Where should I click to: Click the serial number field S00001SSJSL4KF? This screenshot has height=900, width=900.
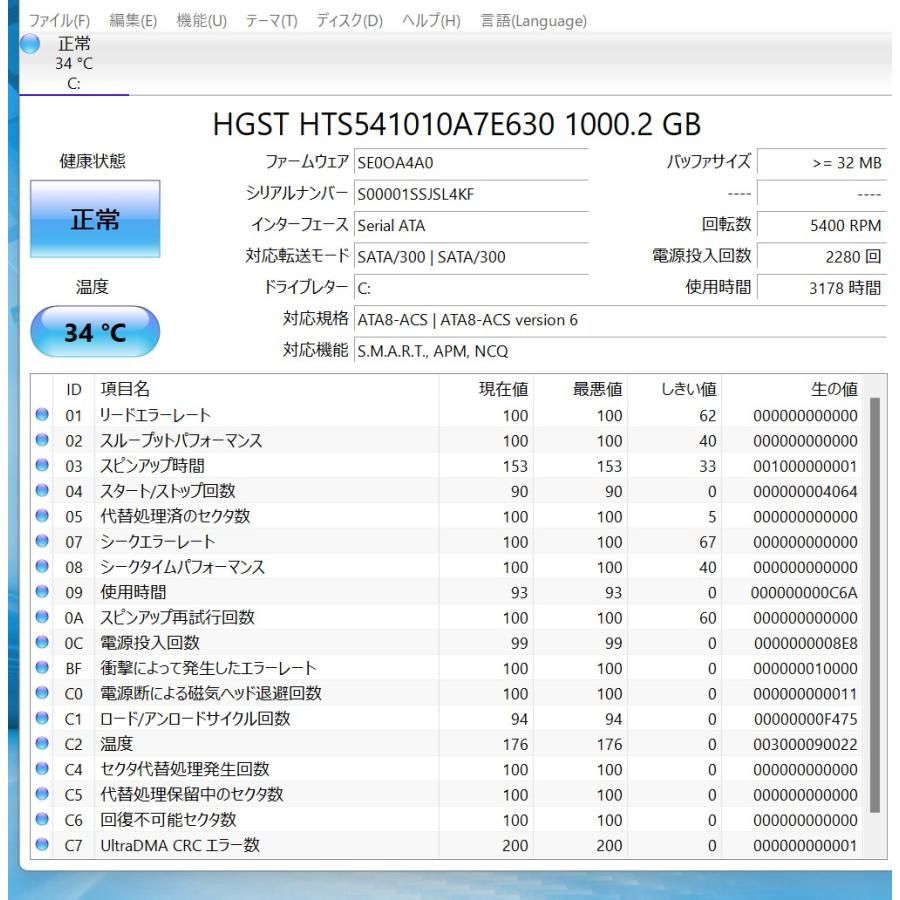[471, 194]
